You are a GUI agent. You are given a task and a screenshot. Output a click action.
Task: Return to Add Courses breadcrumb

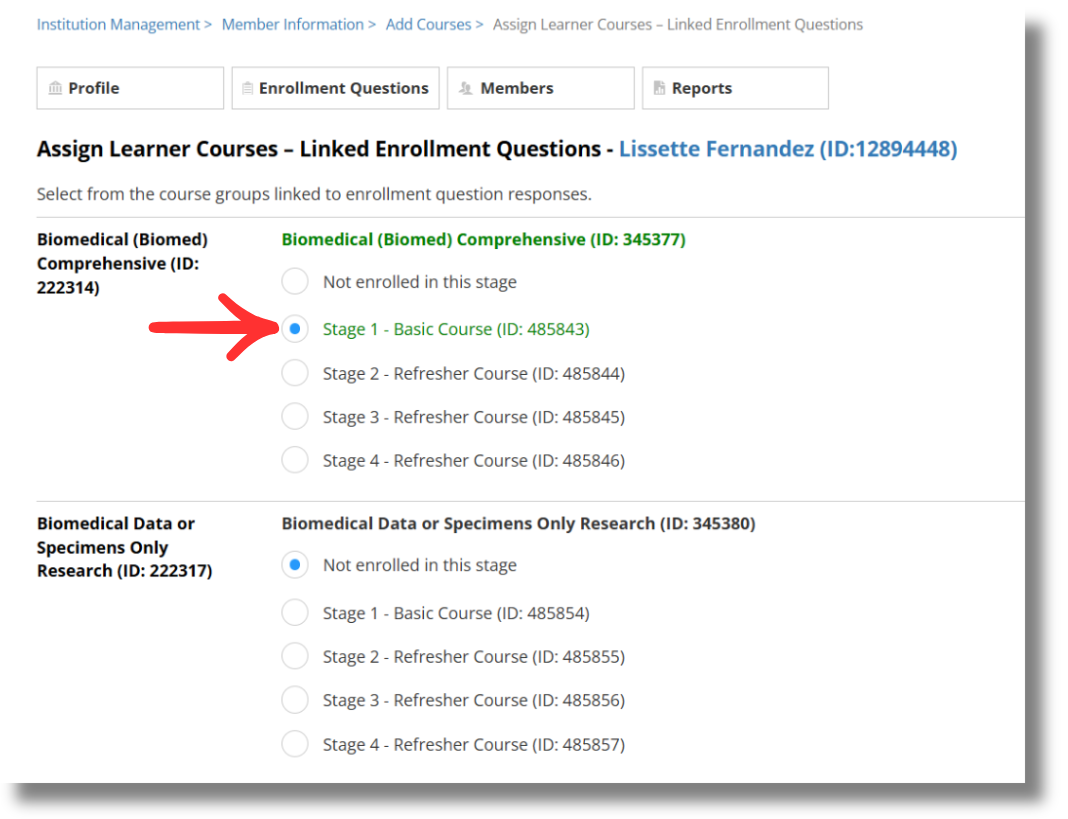428,25
